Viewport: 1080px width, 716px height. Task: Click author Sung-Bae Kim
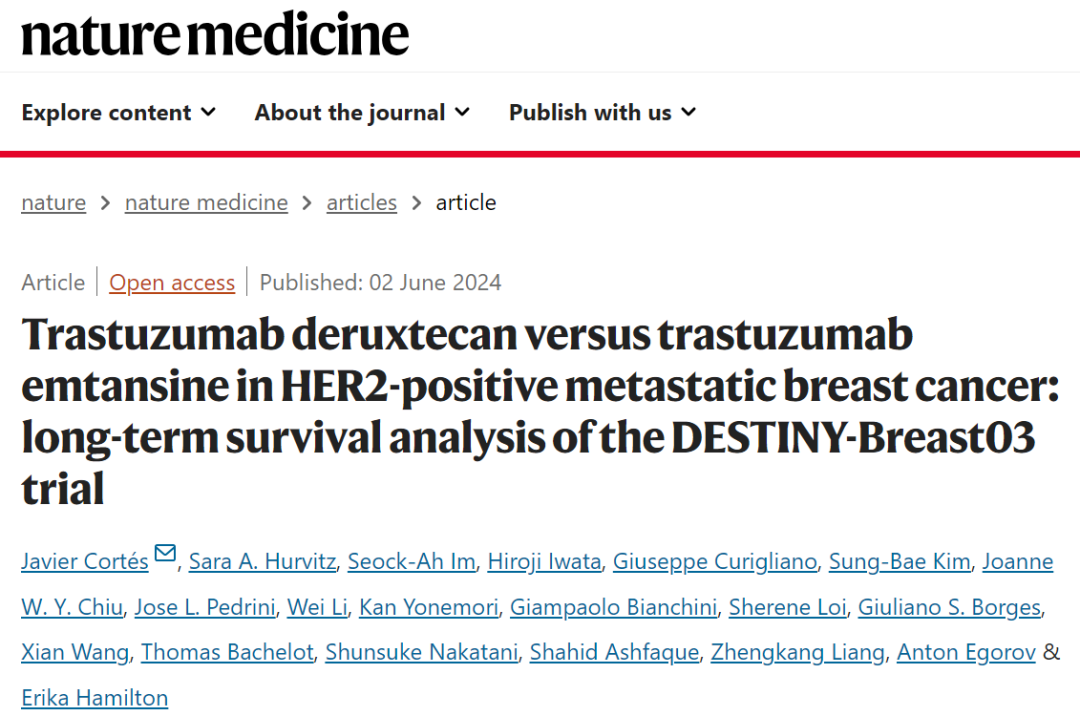tap(900, 561)
